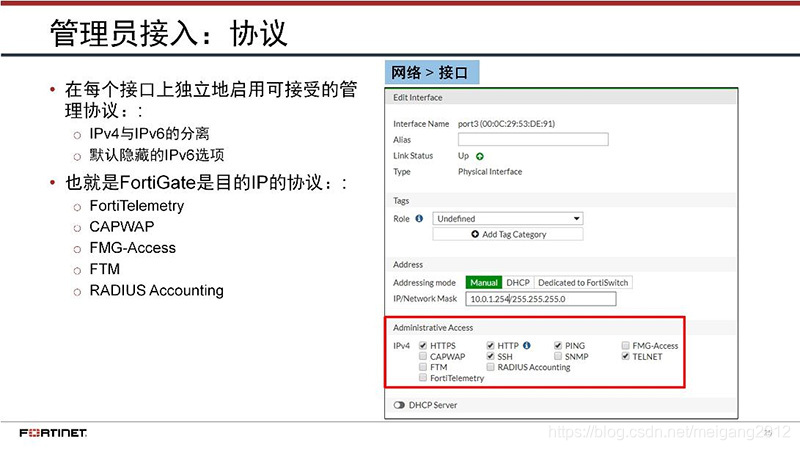Click the Tags section heading
The height and width of the screenshot is (450, 800).
tap(401, 201)
